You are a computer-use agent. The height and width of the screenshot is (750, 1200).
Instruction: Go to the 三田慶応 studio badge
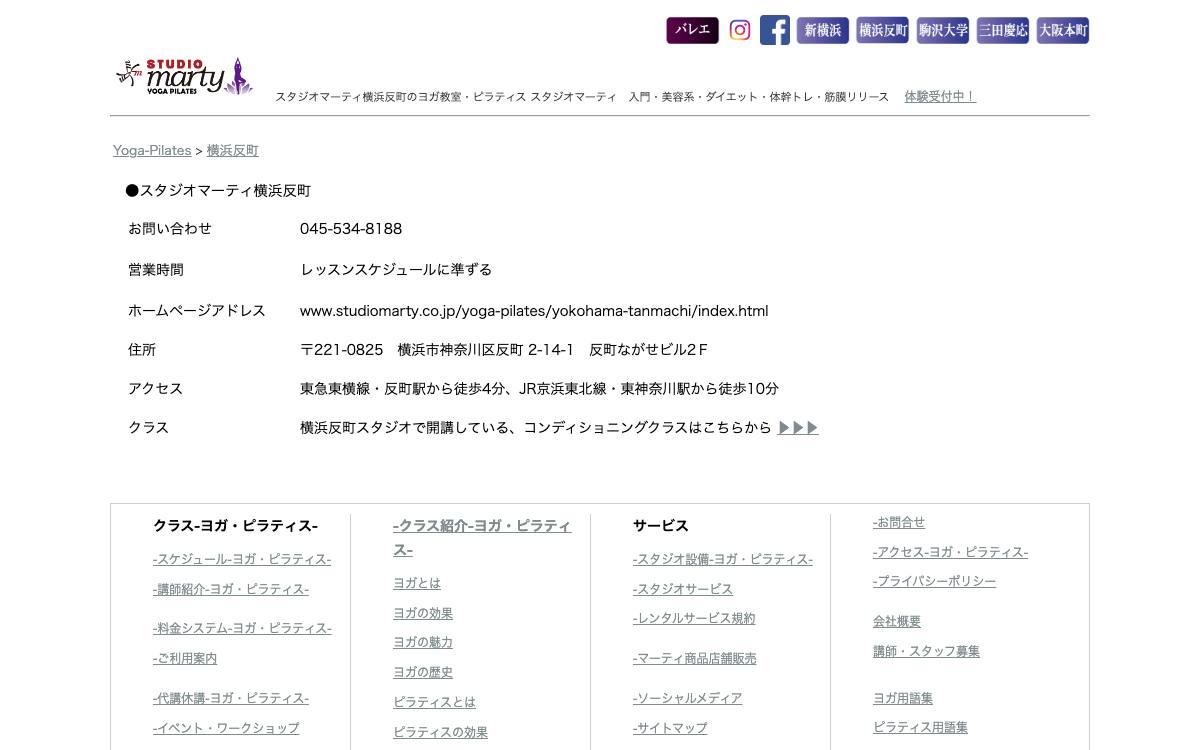pyautogui.click(x=1003, y=30)
